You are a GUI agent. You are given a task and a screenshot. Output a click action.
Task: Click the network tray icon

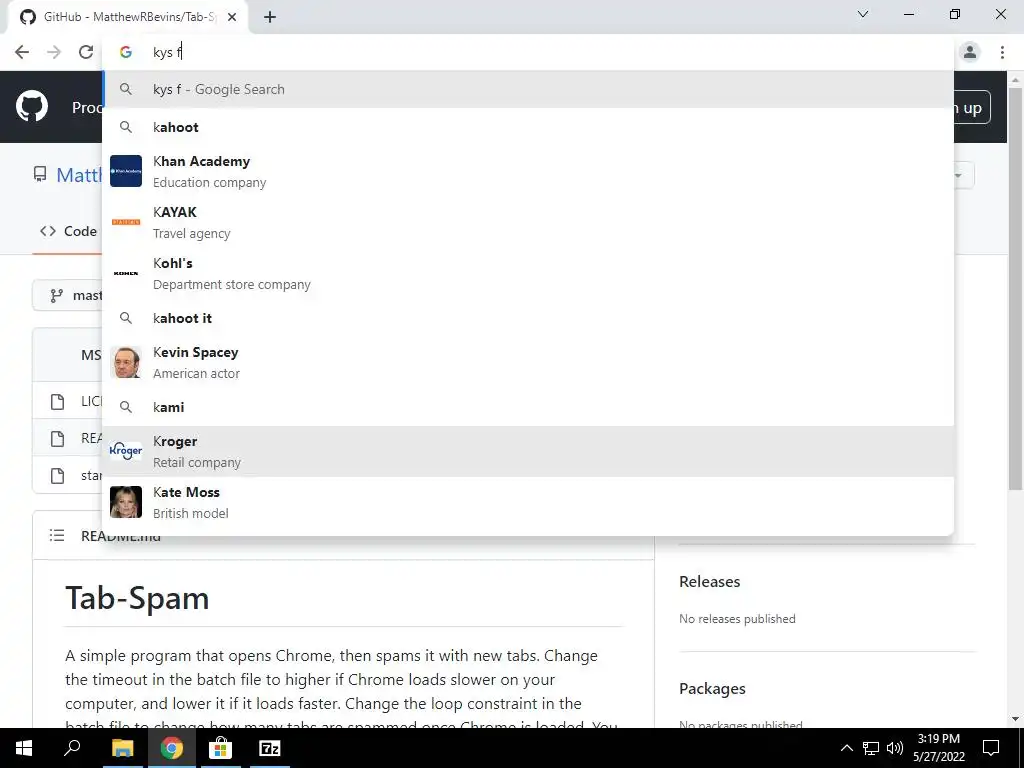(871, 748)
